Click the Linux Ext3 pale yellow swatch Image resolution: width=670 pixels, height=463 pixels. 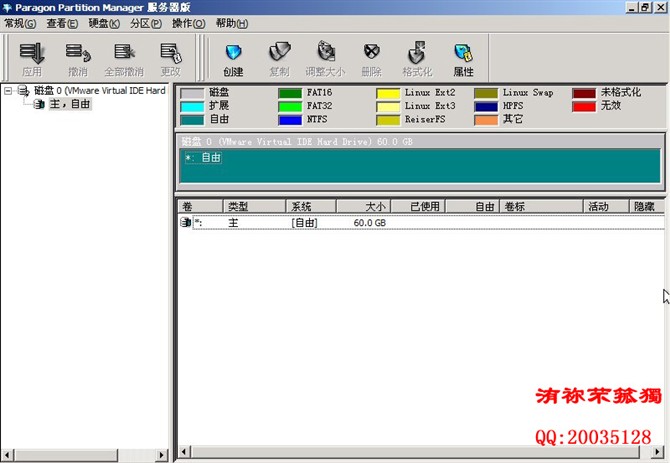click(x=388, y=106)
